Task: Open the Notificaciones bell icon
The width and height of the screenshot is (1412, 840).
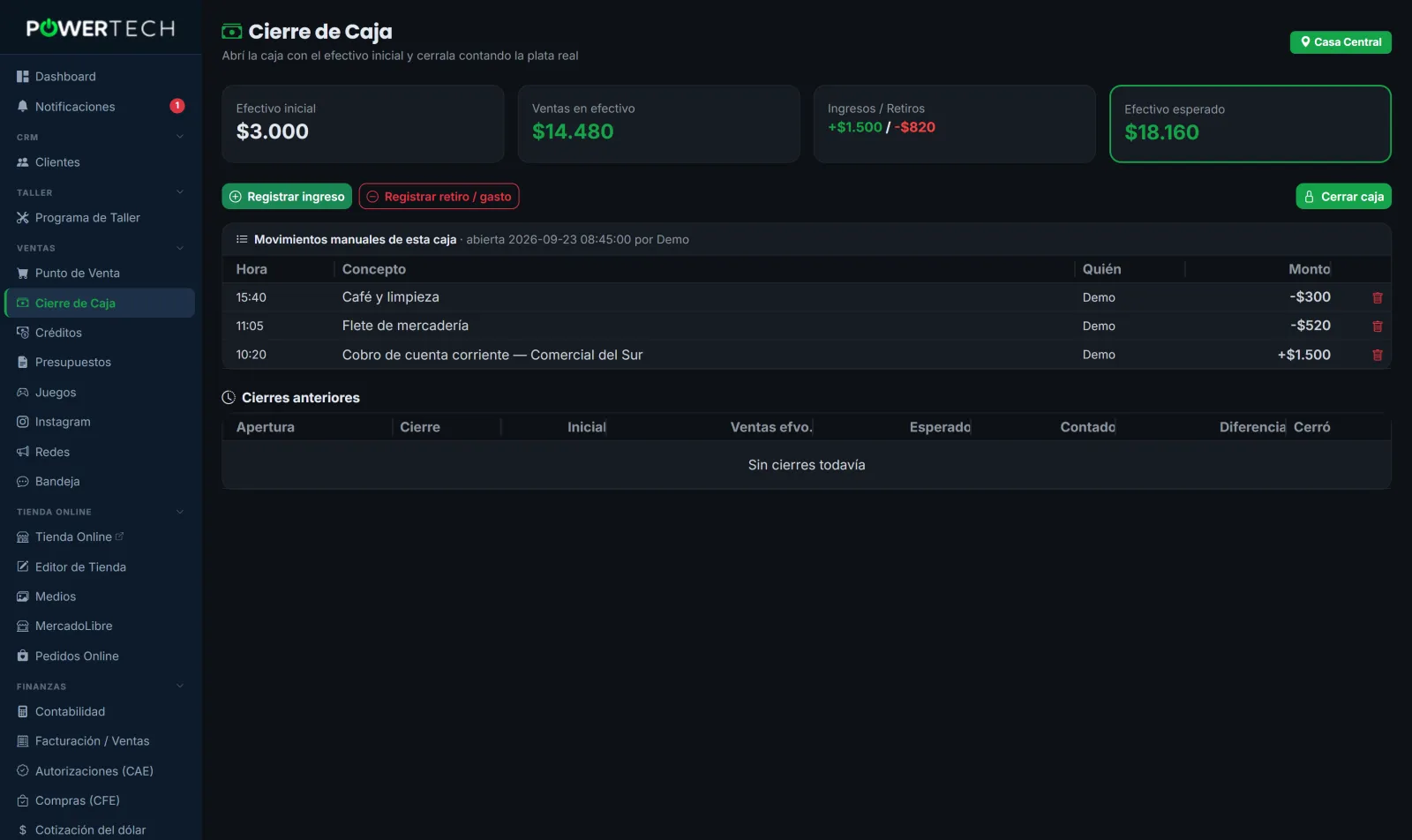Action: 23,107
